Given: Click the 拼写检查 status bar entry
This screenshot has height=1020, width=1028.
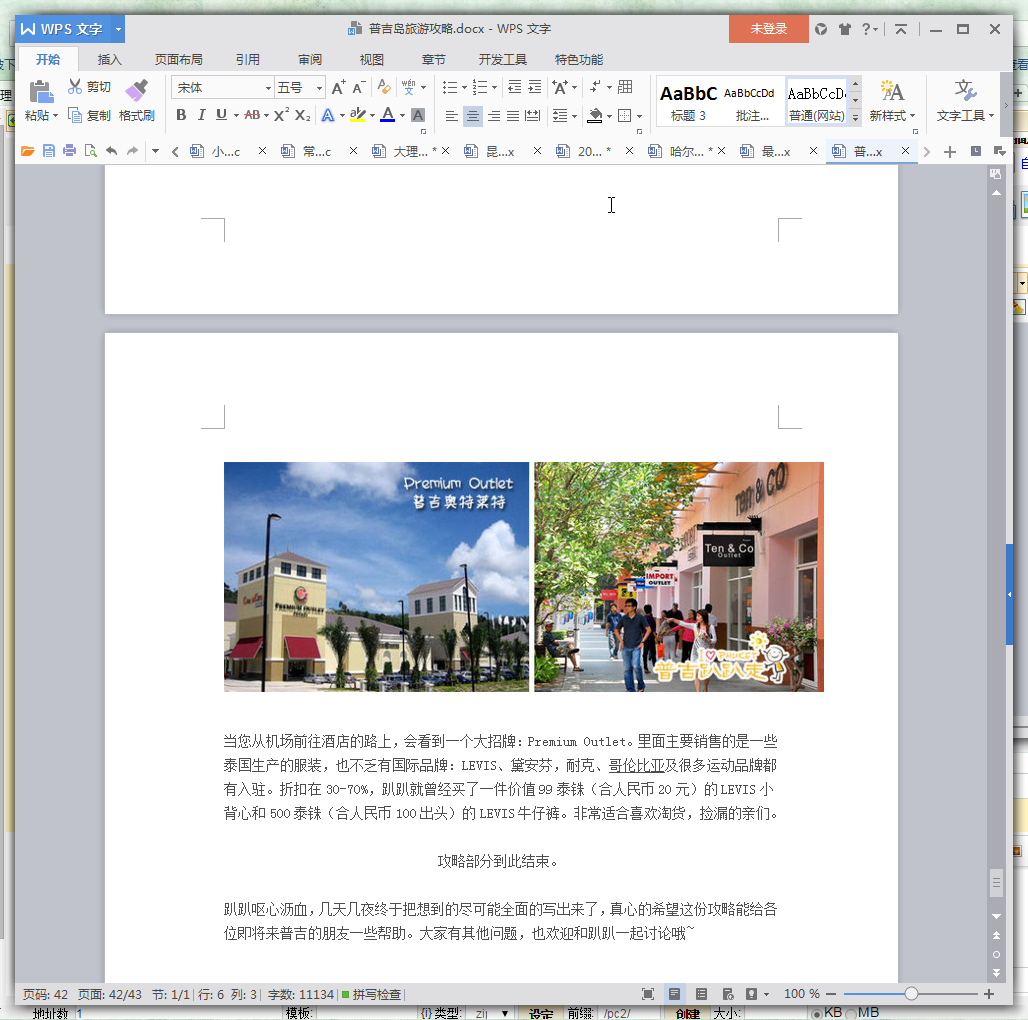Looking at the screenshot, I should [x=371, y=994].
